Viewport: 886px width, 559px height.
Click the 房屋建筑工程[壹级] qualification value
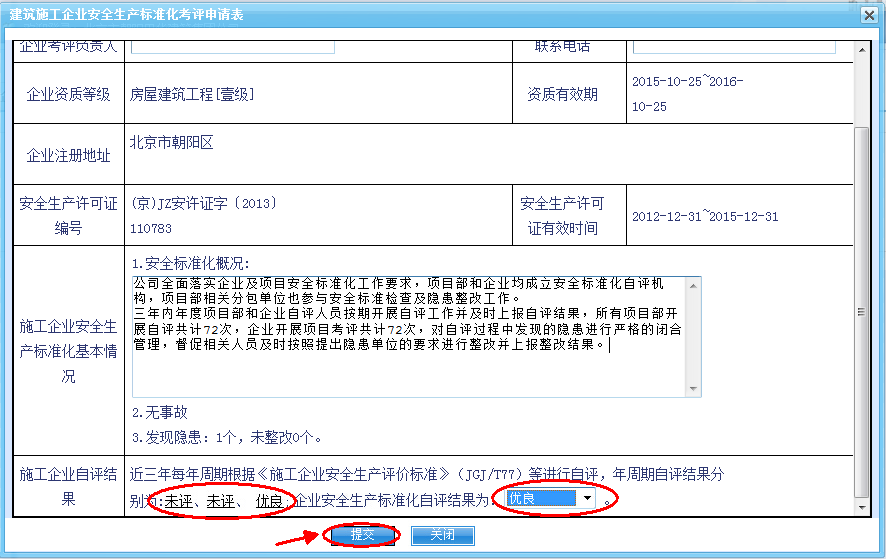pos(191,94)
